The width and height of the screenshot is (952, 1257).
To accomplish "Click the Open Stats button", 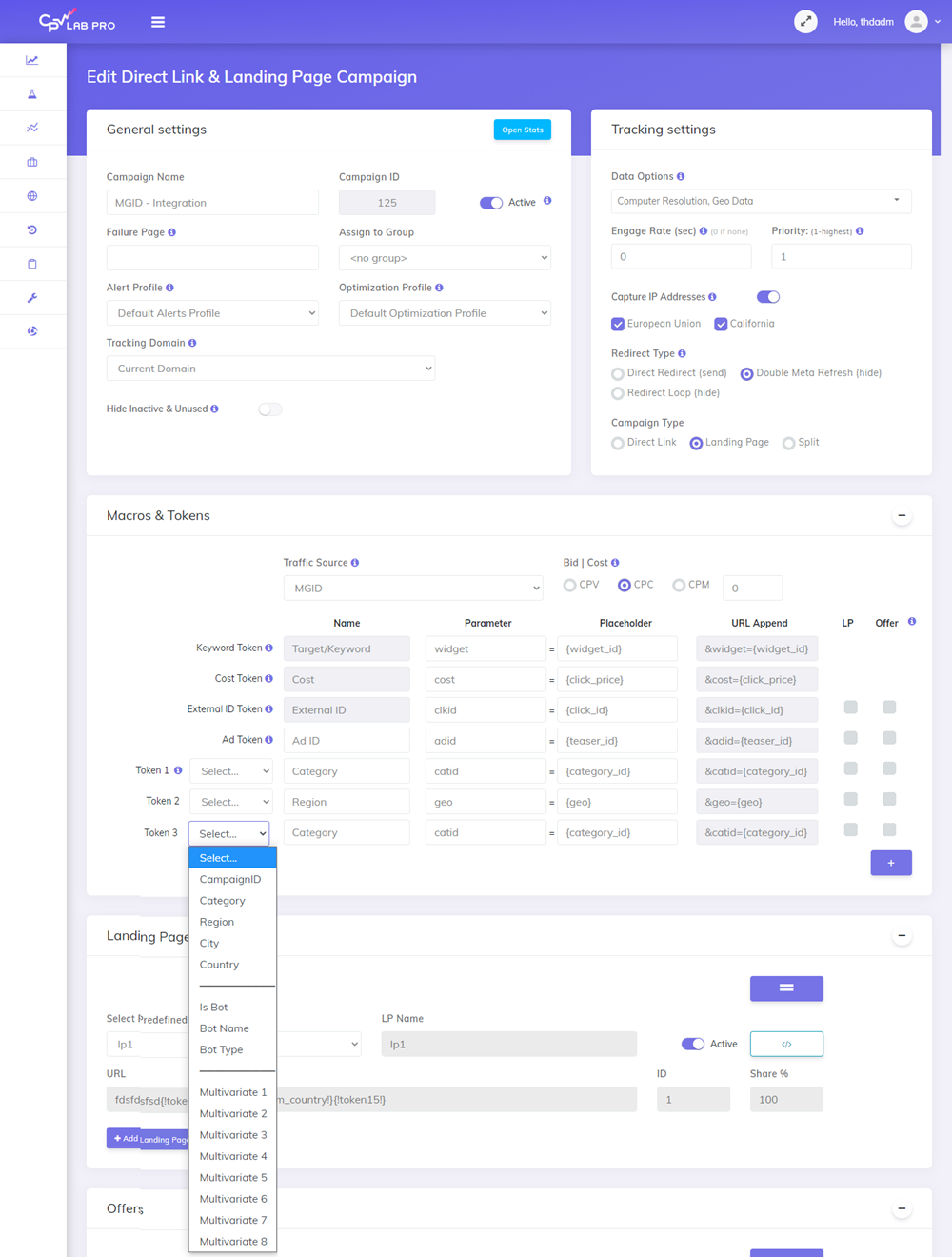I will 522,130.
